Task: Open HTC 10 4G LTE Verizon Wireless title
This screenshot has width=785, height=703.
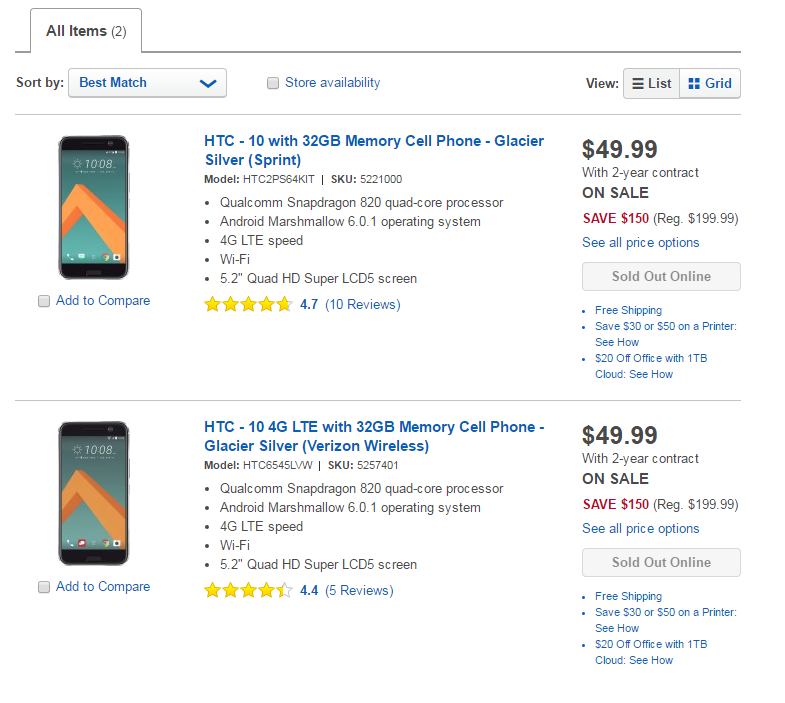Action: click(374, 436)
